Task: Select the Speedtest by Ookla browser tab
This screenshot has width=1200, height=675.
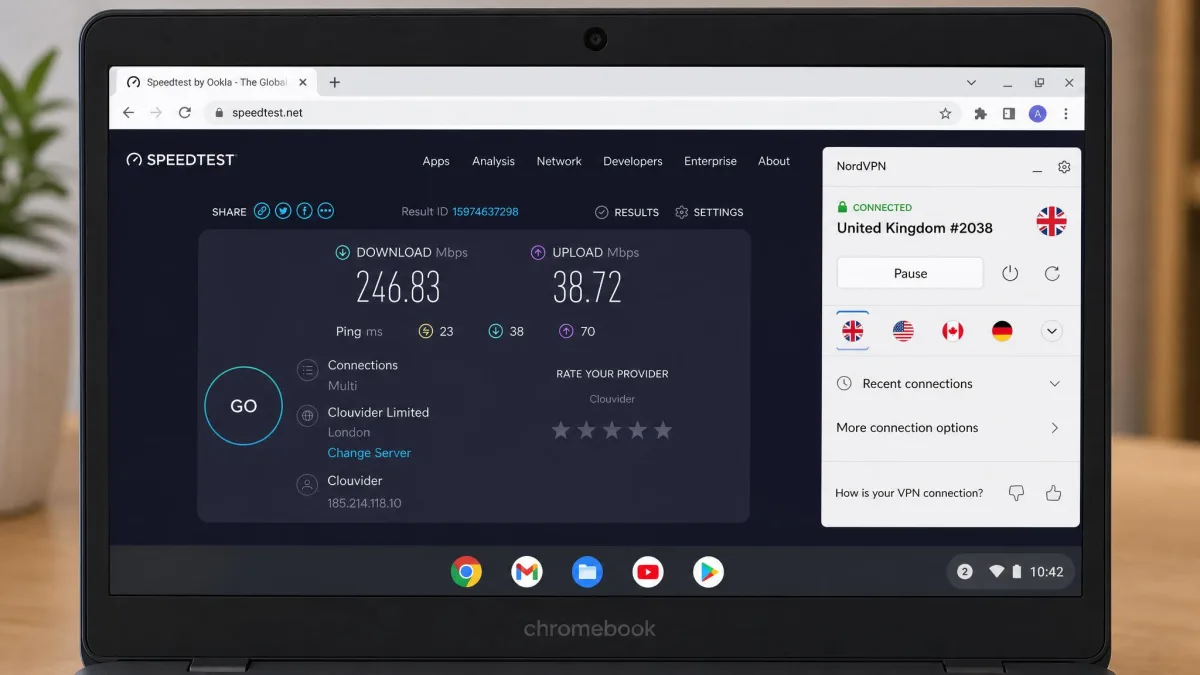Action: pyautogui.click(x=215, y=83)
